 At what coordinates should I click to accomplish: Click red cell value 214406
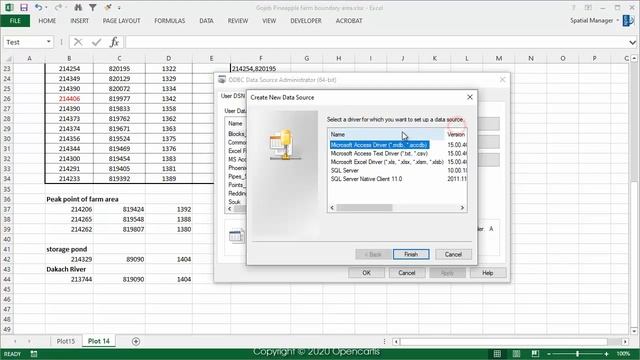coord(69,99)
